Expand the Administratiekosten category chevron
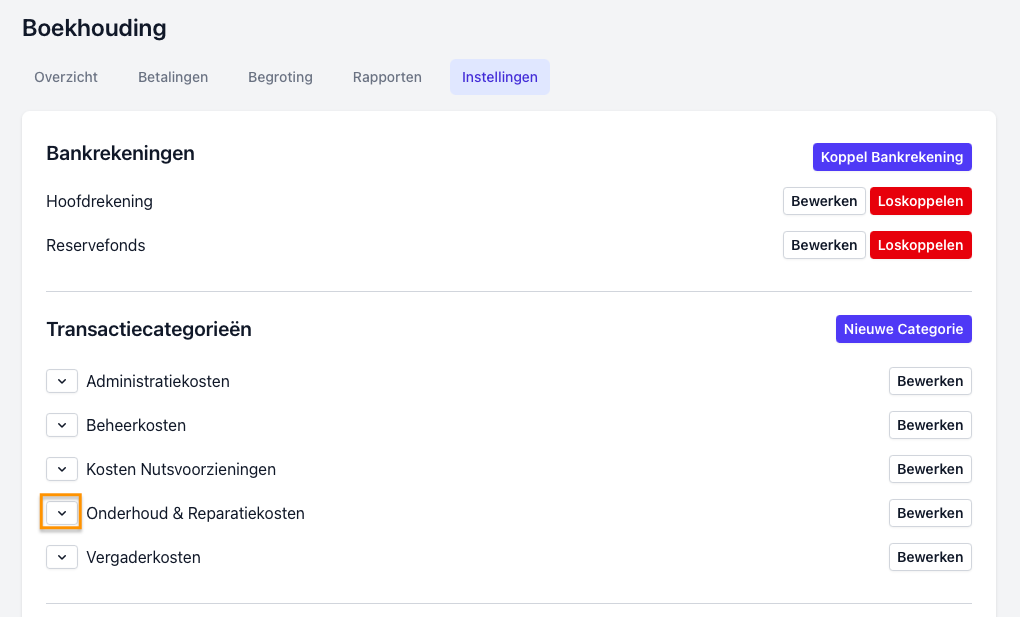The width and height of the screenshot is (1020, 617). 62,381
